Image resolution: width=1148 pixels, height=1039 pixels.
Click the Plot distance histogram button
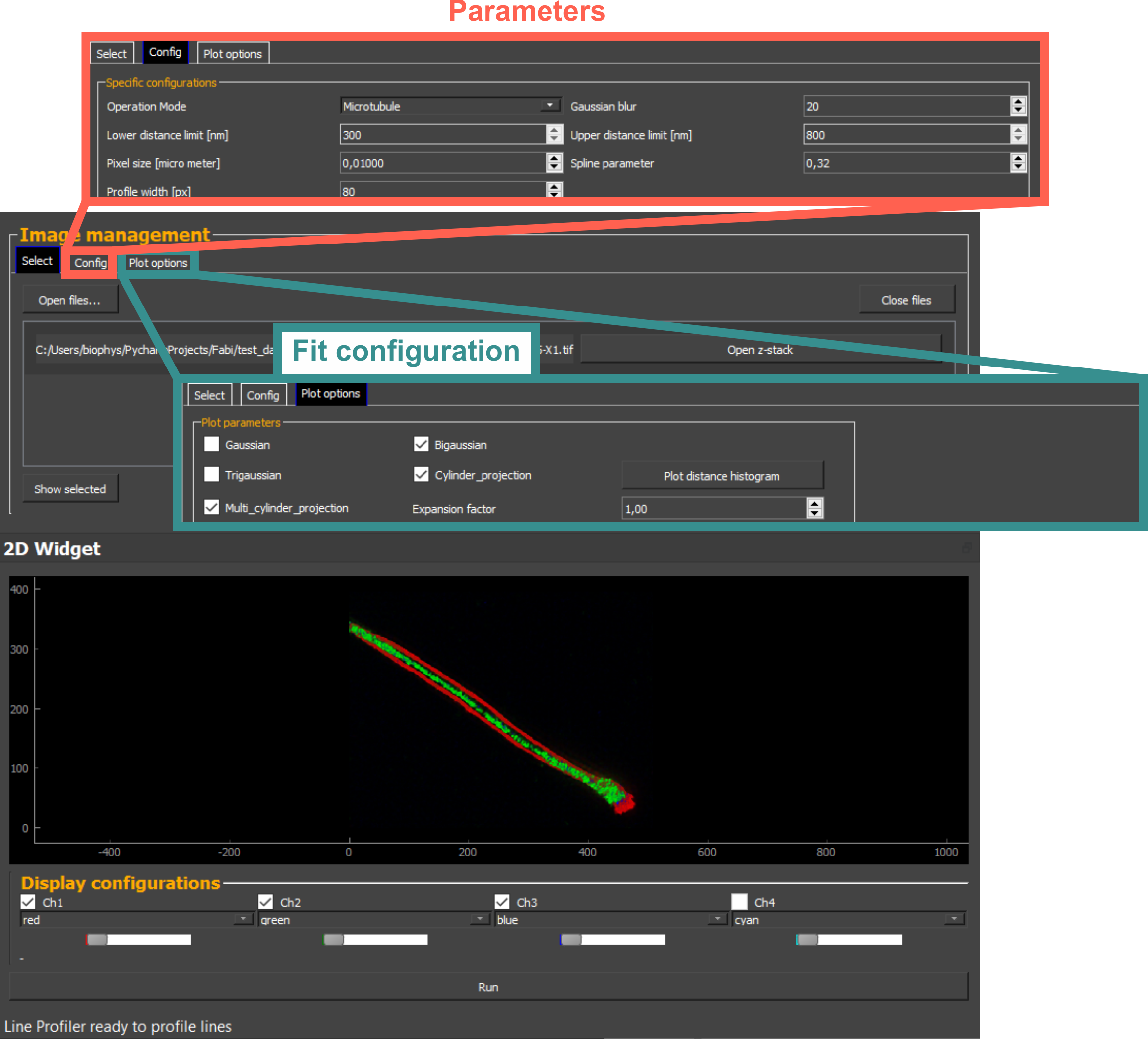coord(722,476)
